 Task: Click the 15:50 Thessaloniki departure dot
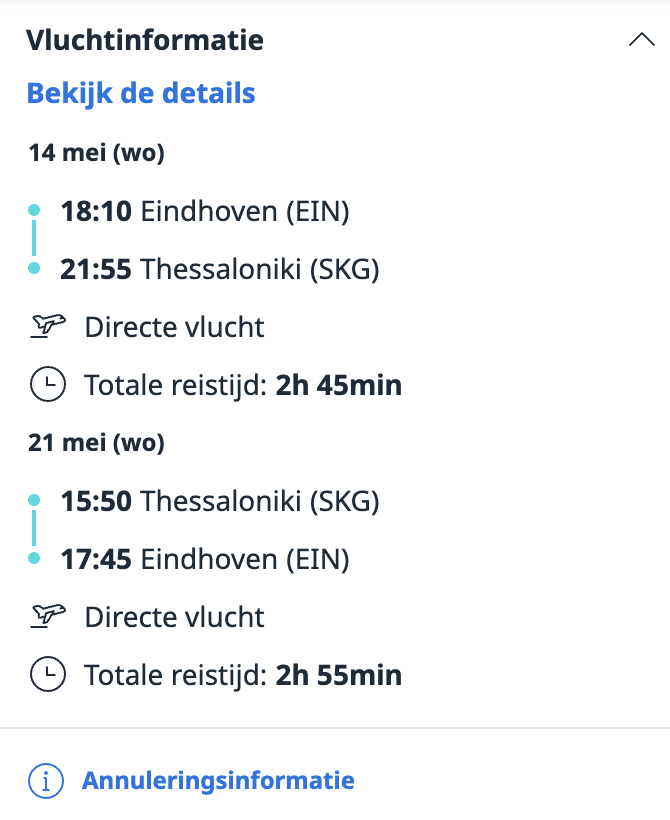point(34,499)
